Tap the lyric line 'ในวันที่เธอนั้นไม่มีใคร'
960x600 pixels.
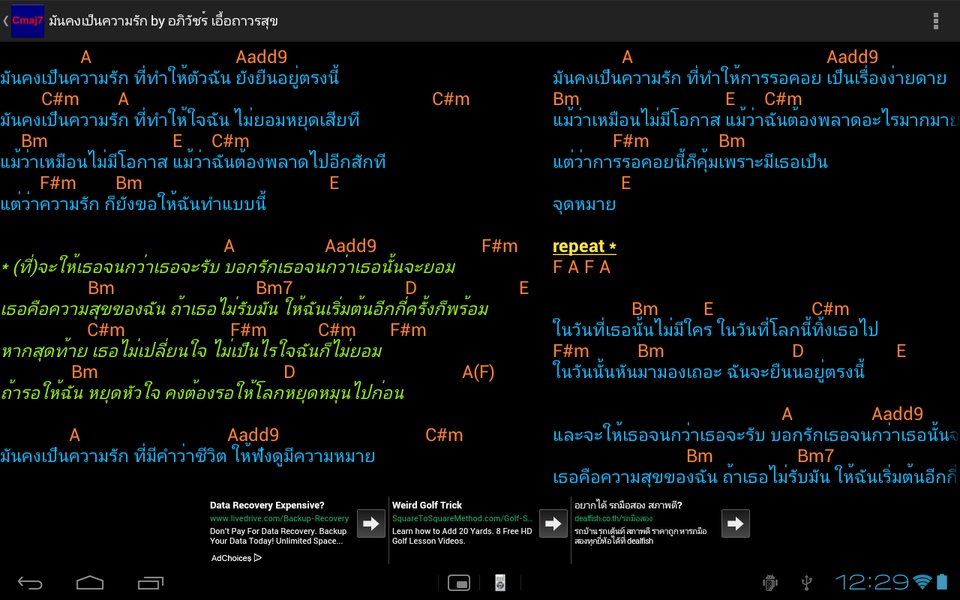tap(715, 330)
